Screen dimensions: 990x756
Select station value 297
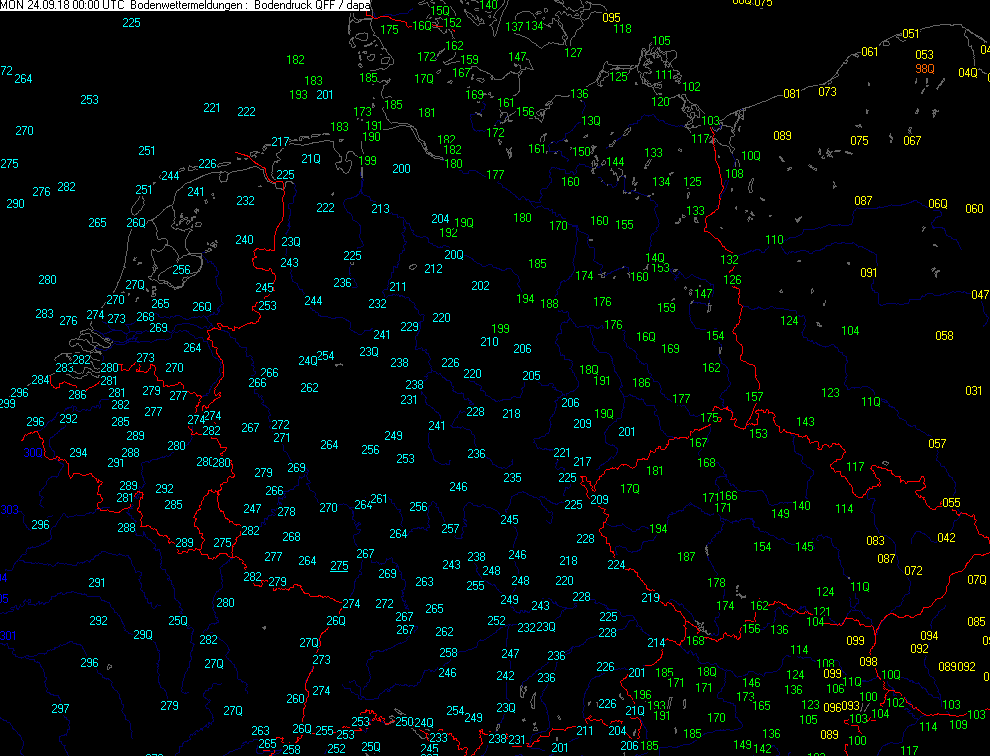60,709
